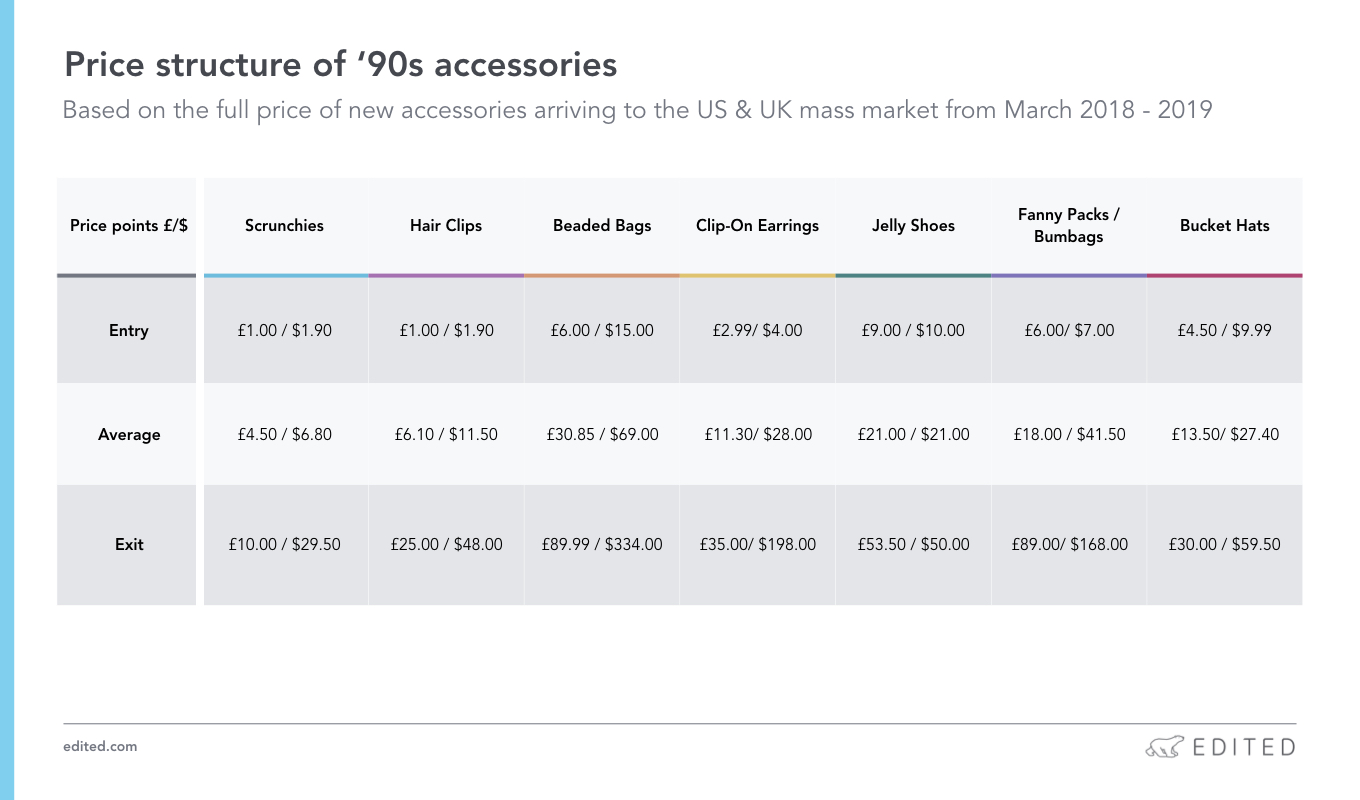
Task: Click the crimson color bar under Bucket Hats
Action: coord(1225,275)
